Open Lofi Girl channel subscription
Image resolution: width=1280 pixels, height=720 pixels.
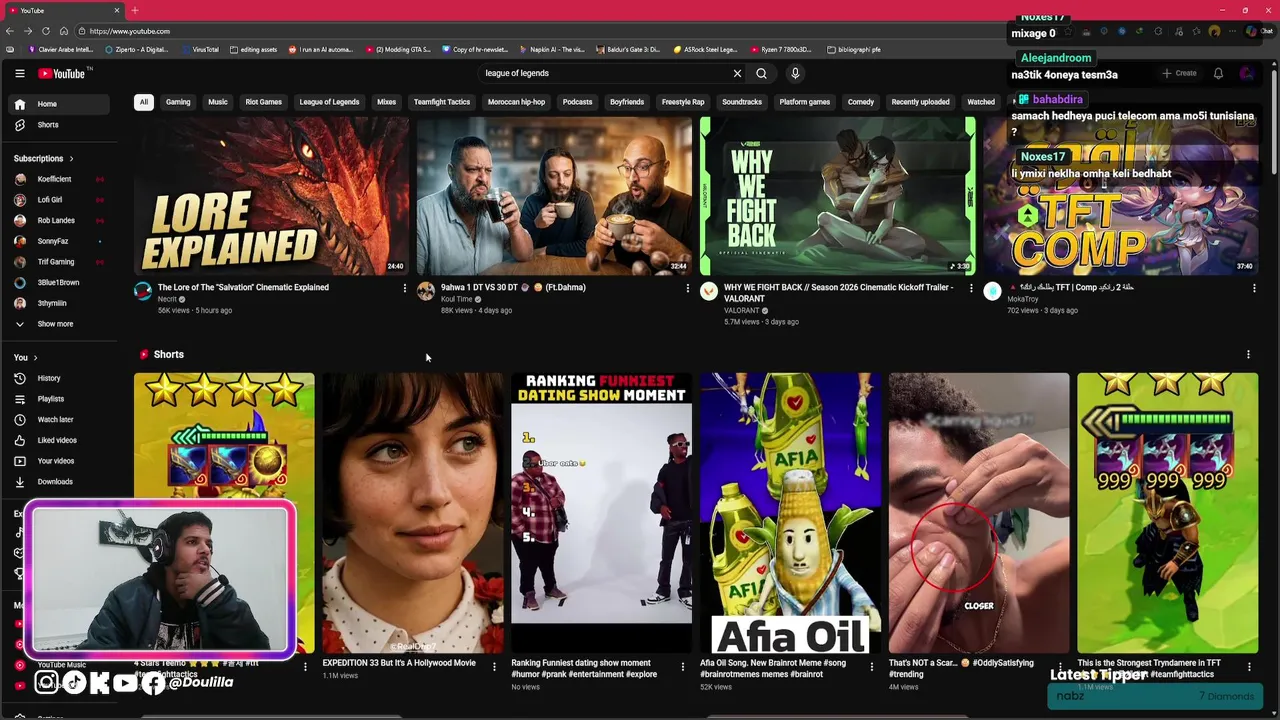tap(61, 200)
